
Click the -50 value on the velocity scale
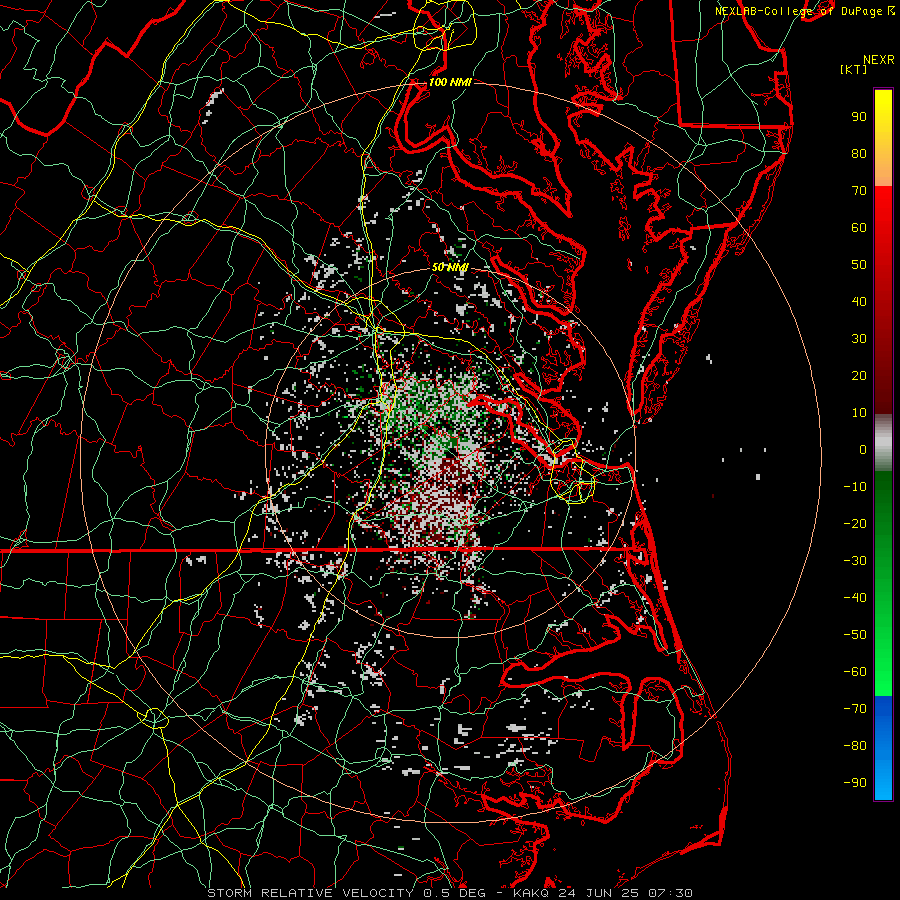[x=855, y=635]
